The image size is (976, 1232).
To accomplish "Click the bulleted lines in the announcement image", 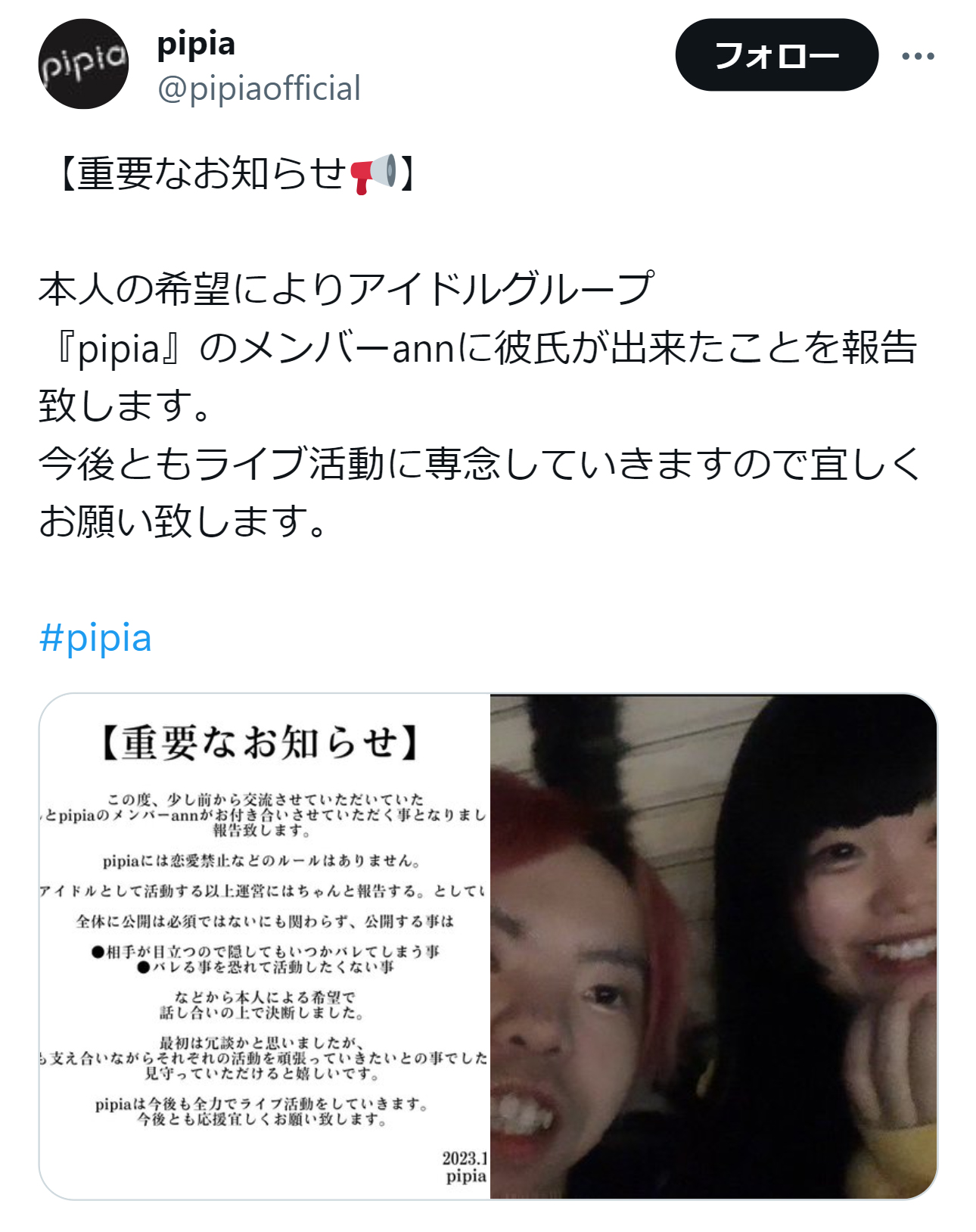I will (x=265, y=959).
